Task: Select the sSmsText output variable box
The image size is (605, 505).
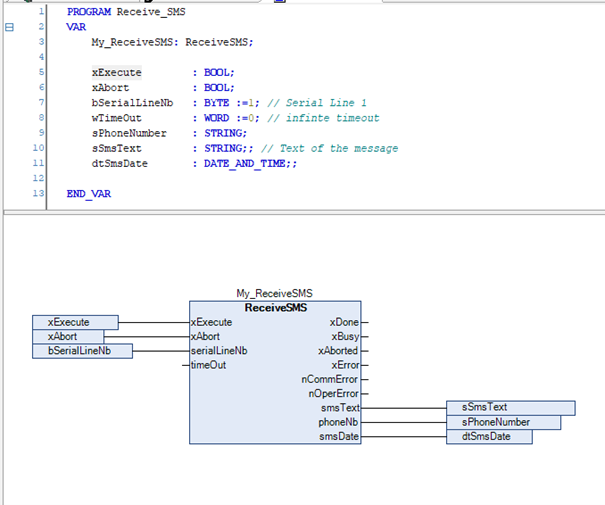Action: click(511, 408)
